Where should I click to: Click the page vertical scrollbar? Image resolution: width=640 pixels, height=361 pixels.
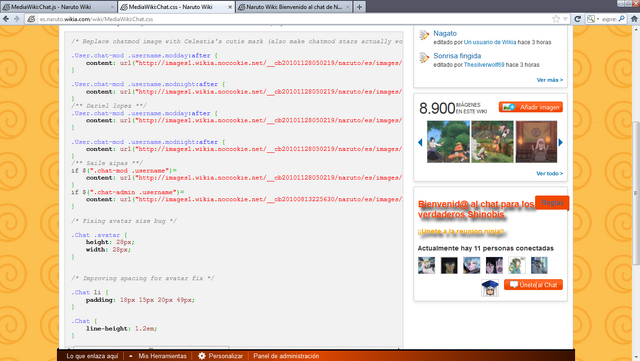636,192
